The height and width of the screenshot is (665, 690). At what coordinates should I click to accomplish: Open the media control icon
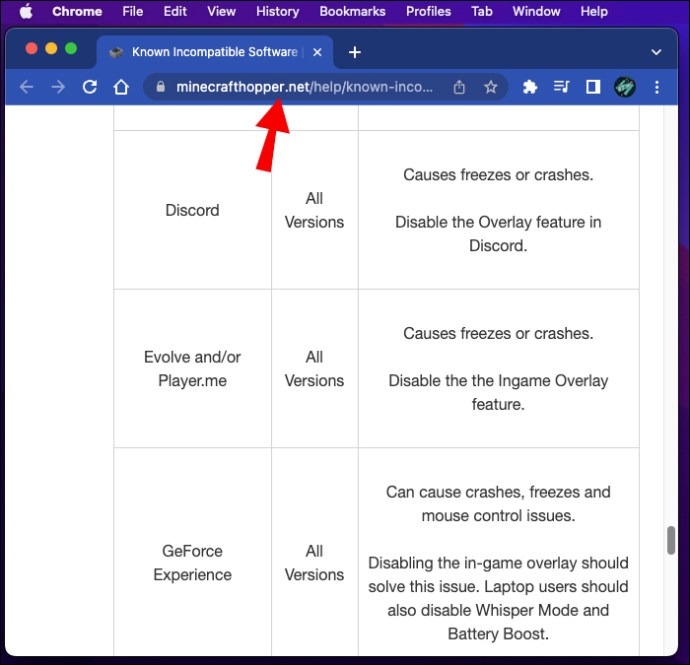click(561, 87)
